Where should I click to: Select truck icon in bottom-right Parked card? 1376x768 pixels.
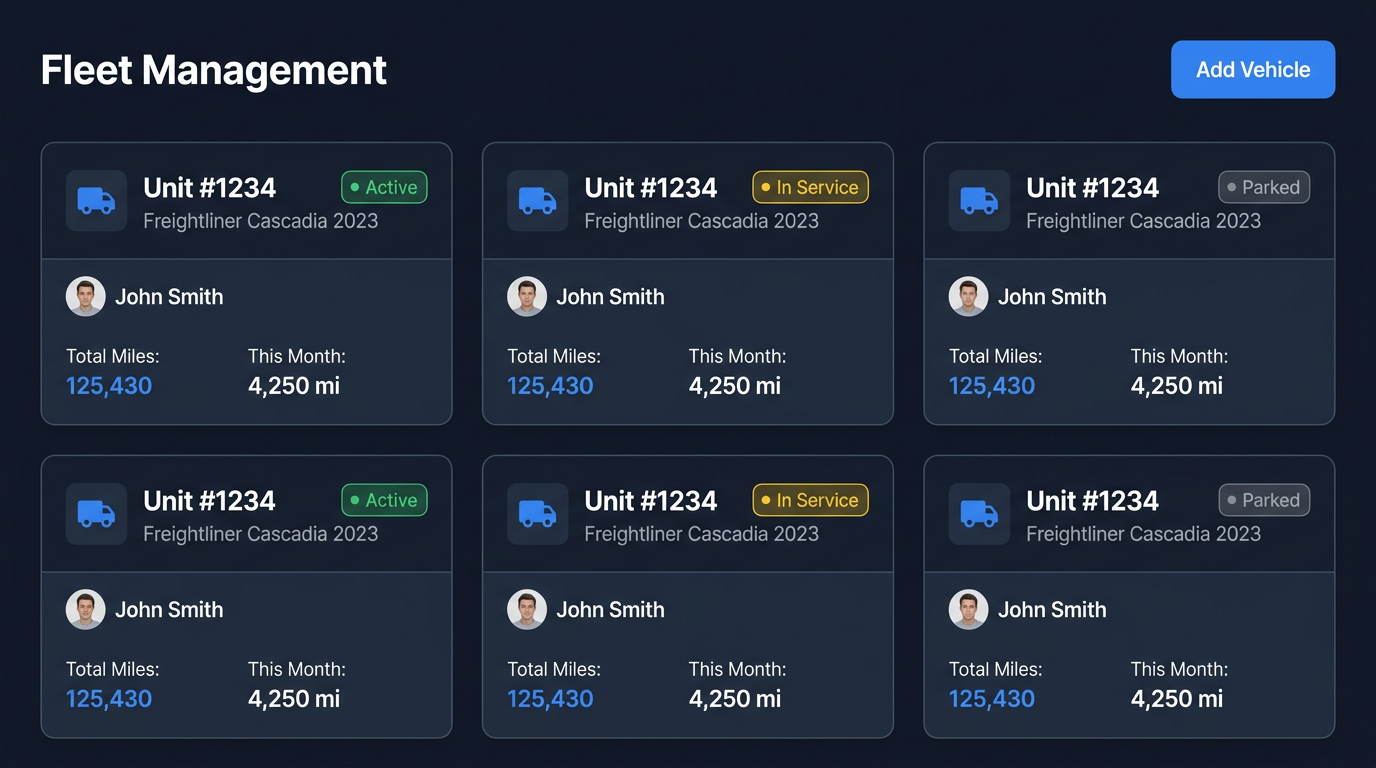[979, 514]
